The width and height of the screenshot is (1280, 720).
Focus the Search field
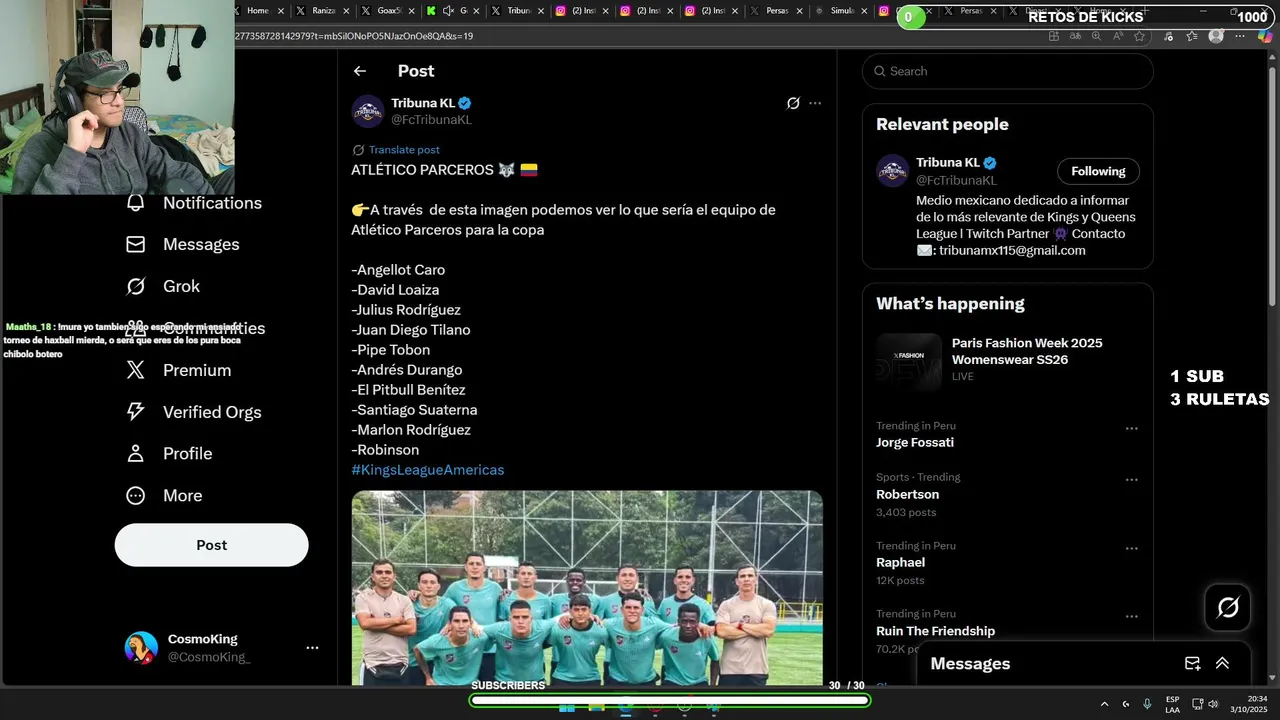point(1008,71)
